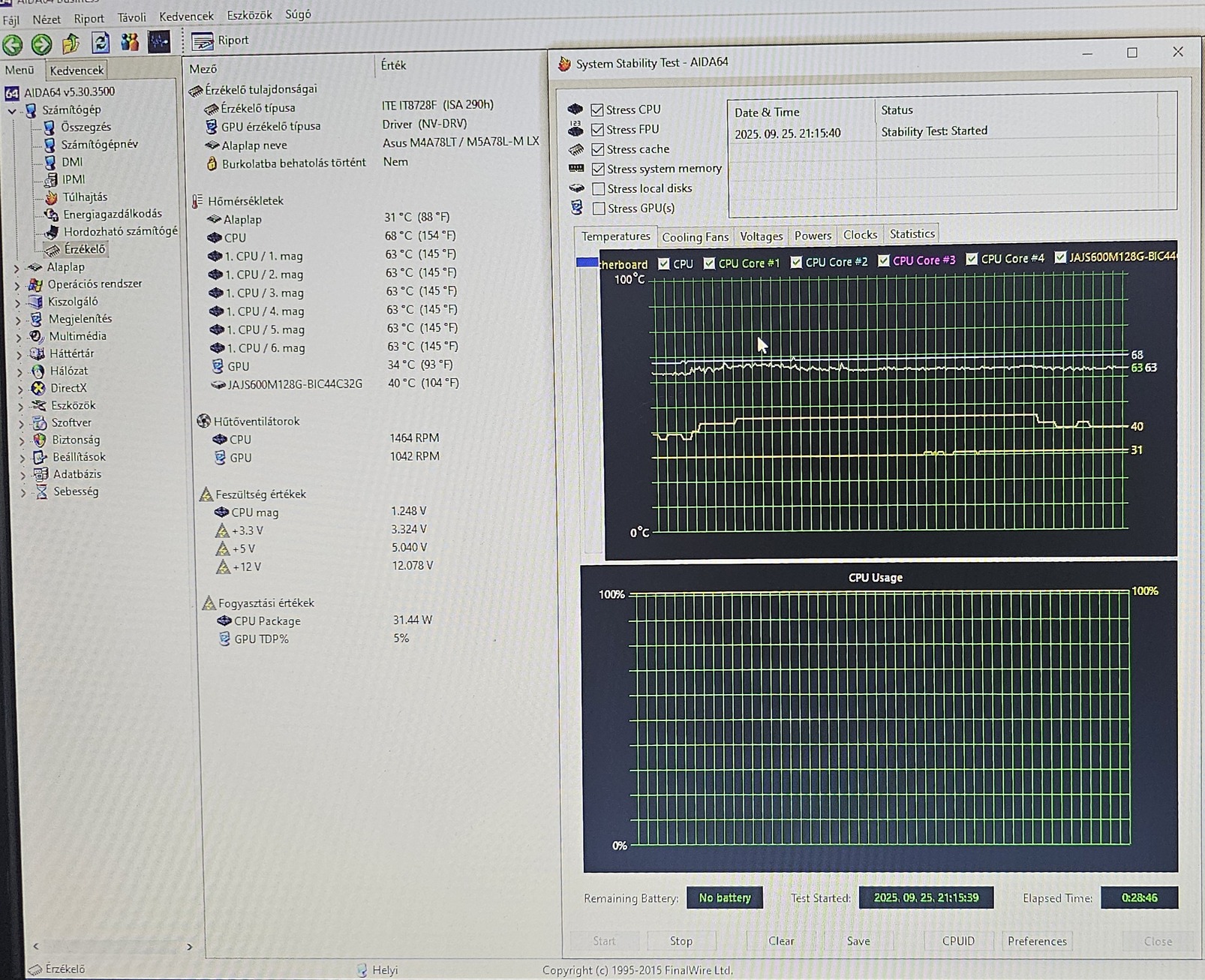Expand the Háttértár tree node
Image resolution: width=1205 pixels, height=980 pixels.
20,354
